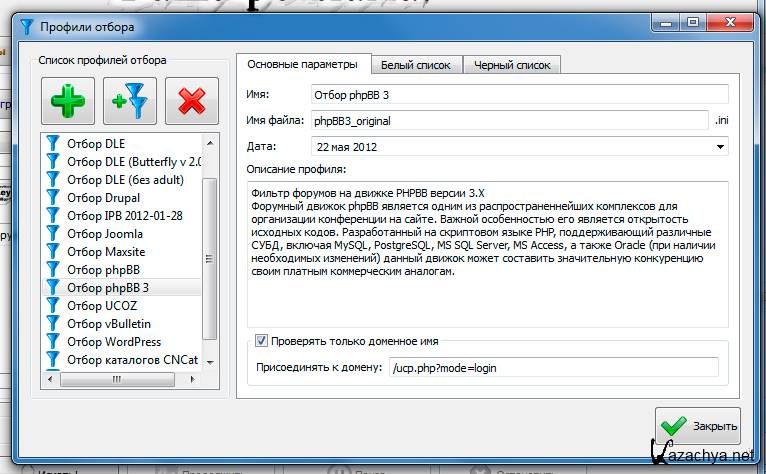Click the Присоединять к домену field
766x474 pixels.
552,367
